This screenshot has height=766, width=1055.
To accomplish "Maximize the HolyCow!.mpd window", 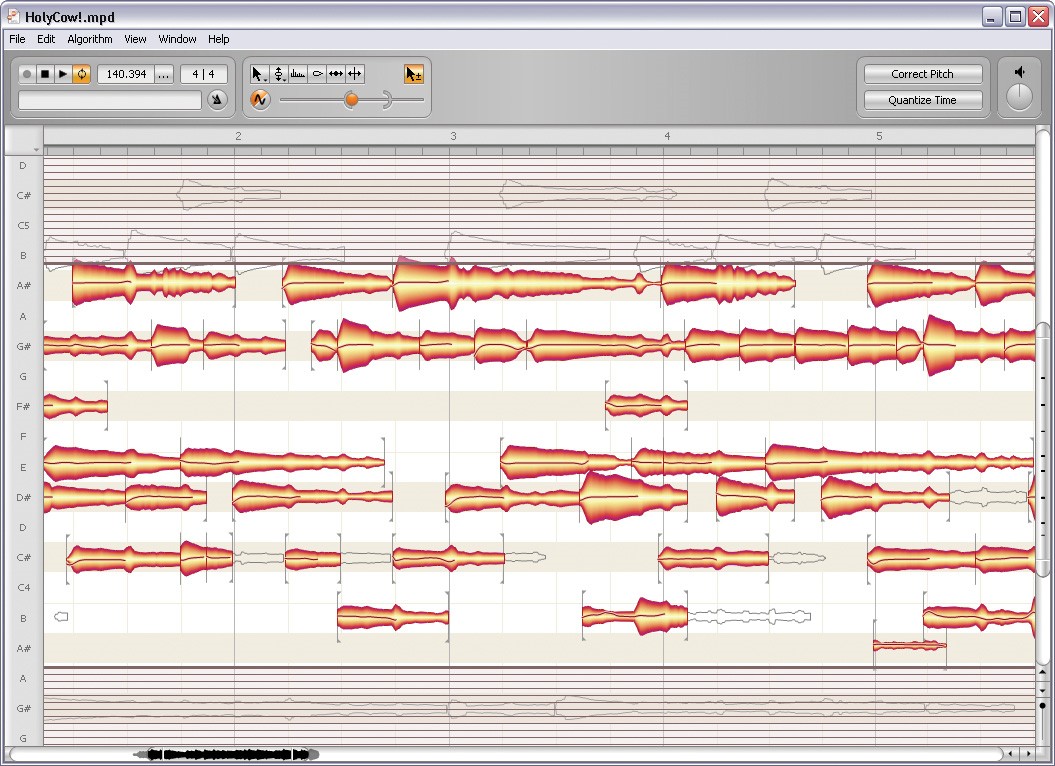I will (1015, 17).
